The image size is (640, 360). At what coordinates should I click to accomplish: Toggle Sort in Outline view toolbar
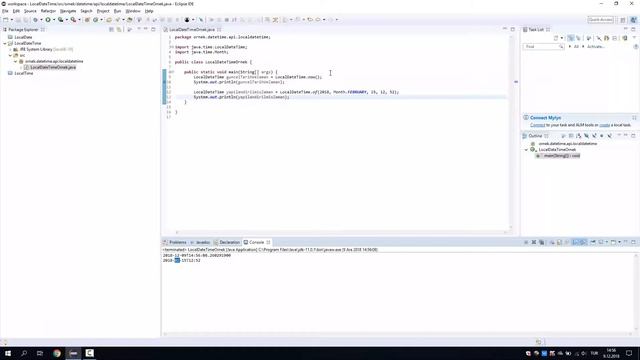[x=578, y=136]
